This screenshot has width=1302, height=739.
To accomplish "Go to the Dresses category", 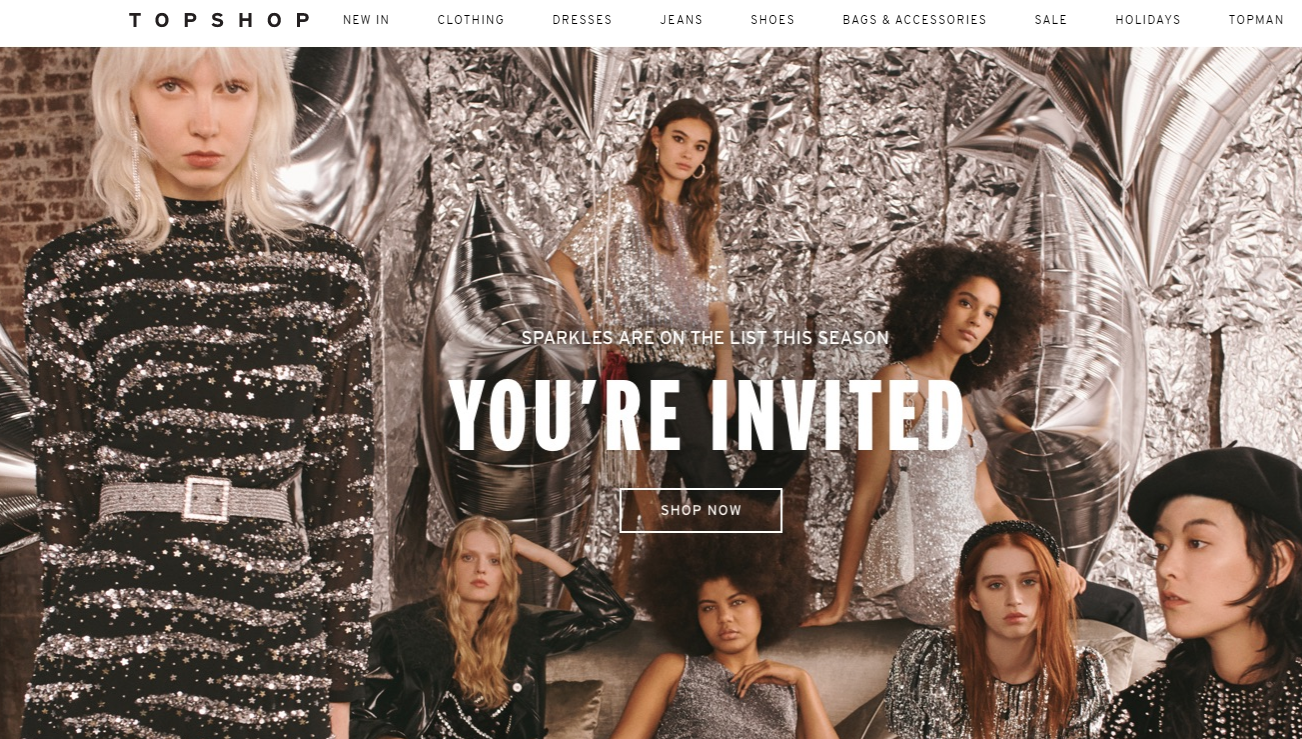I will [x=582, y=20].
